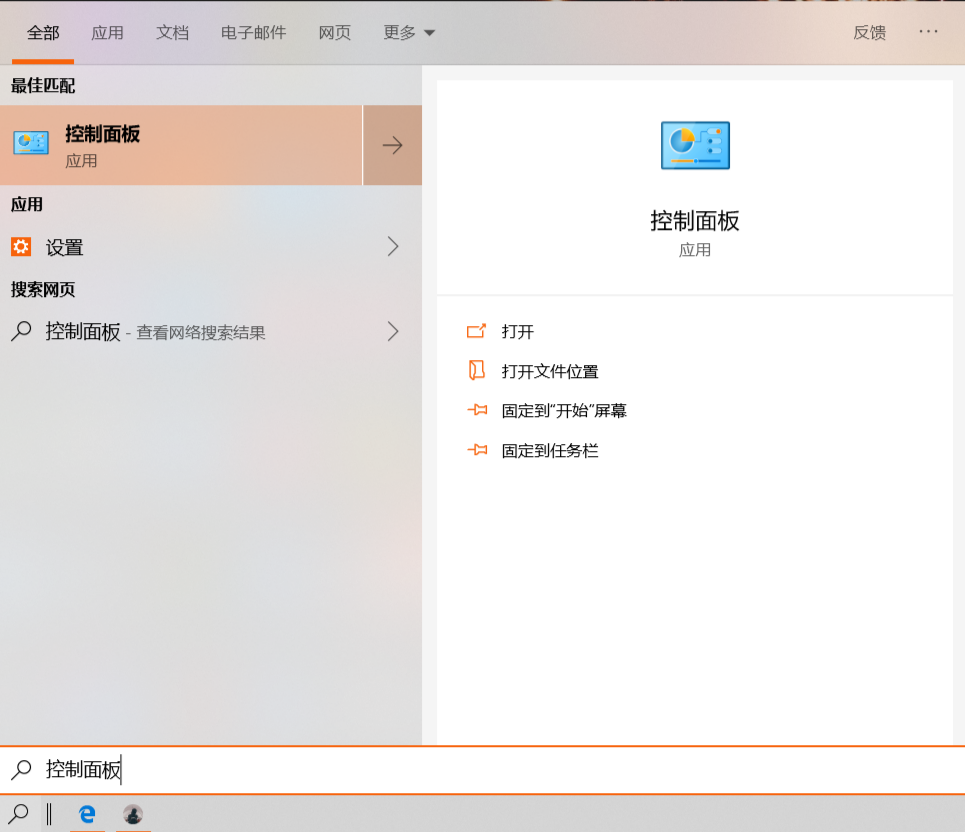Select the Control Panel icon in best match
The width and height of the screenshot is (965, 832).
(30, 143)
